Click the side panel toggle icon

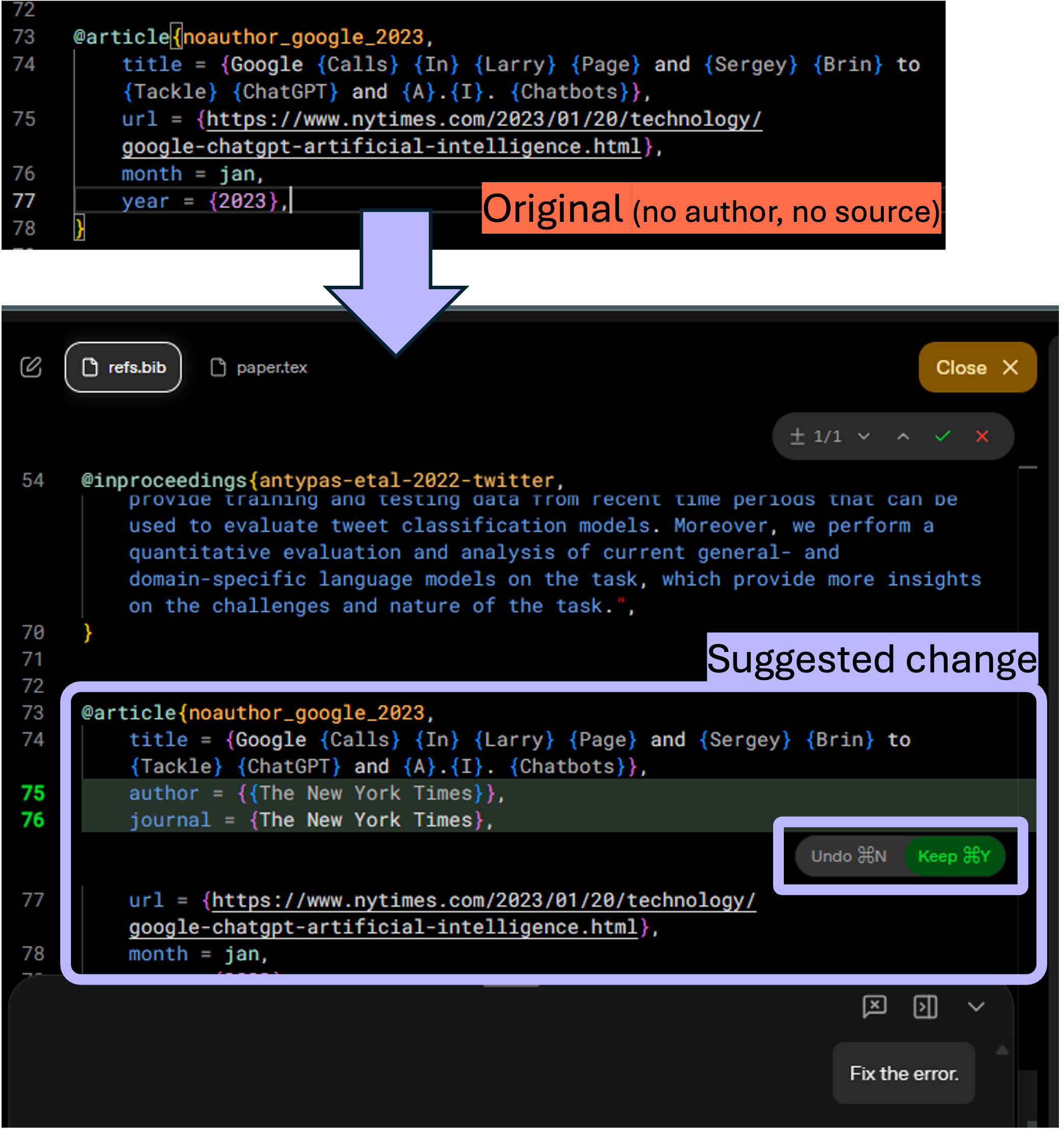pyautogui.click(x=925, y=1007)
